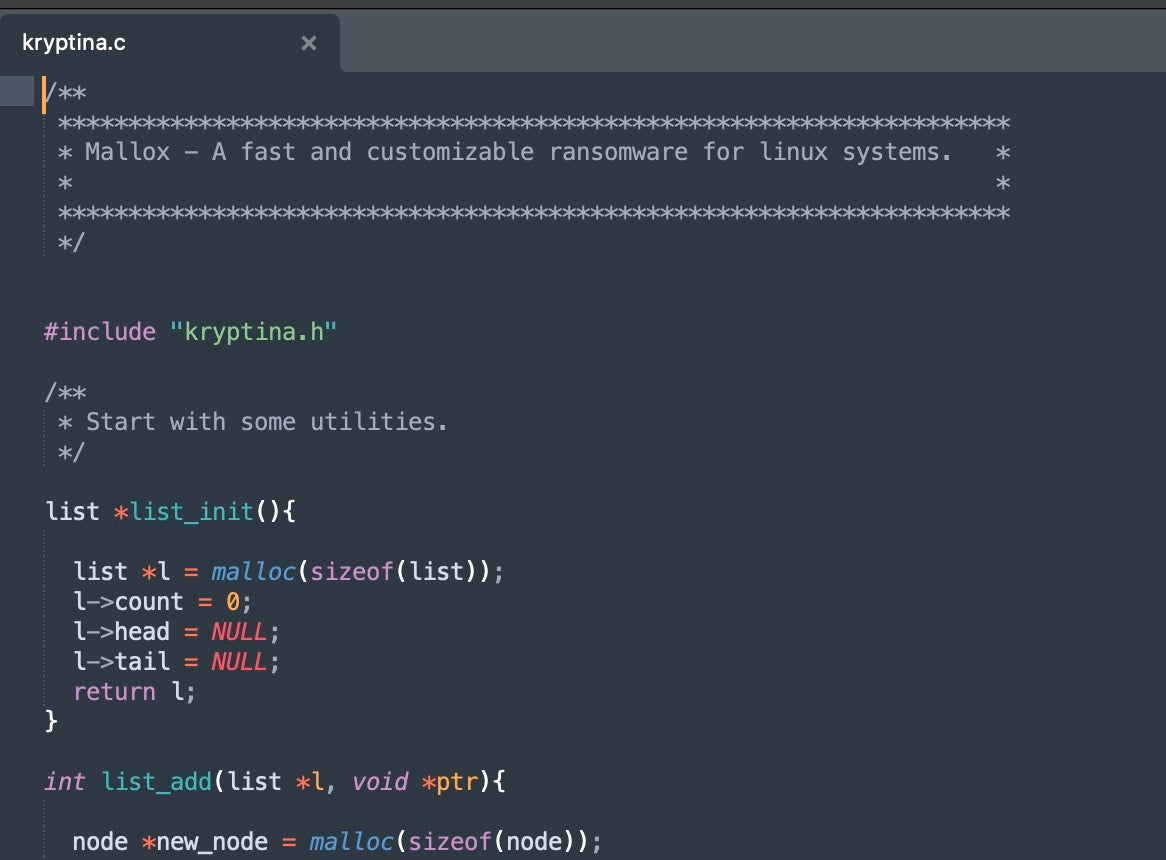Click the gutter beside the first line
Screen dimensions: 1166x860
[x=17, y=93]
